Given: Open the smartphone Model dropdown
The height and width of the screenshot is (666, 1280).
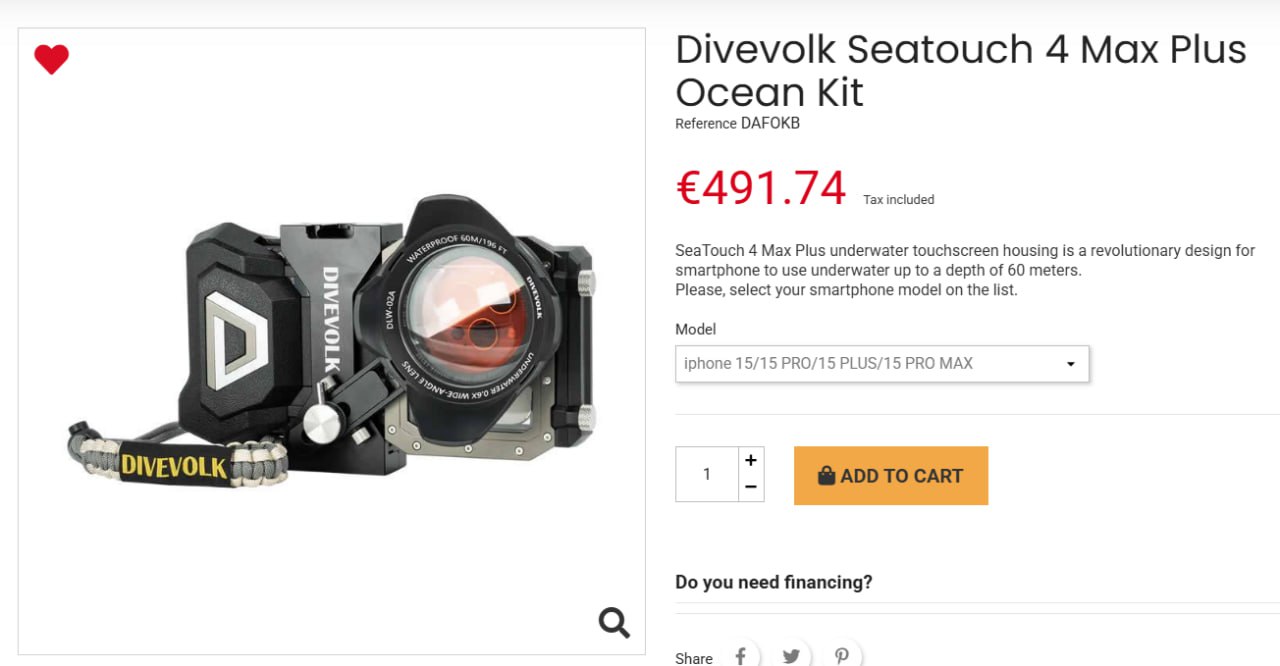Looking at the screenshot, I should [x=882, y=364].
